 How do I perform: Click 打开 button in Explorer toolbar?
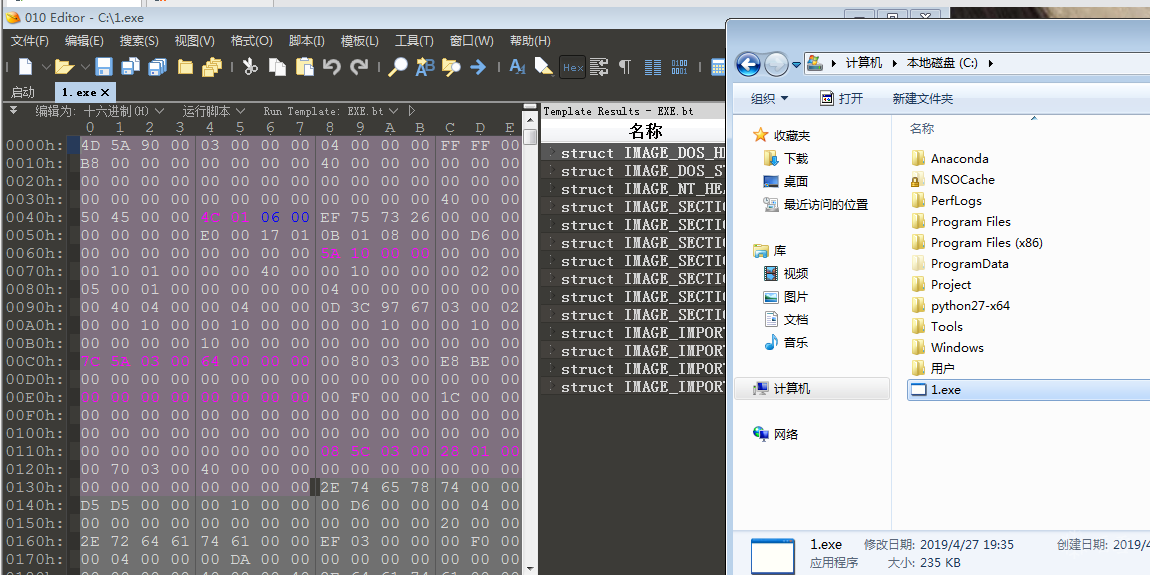tap(842, 98)
